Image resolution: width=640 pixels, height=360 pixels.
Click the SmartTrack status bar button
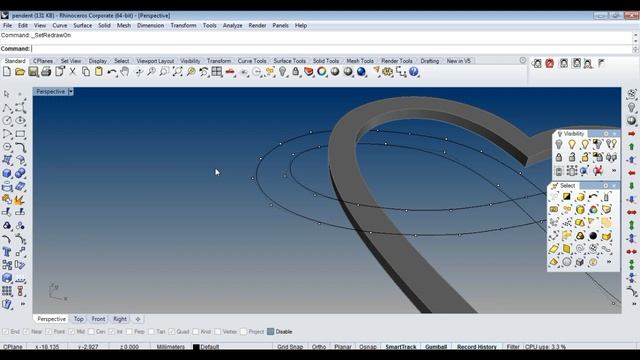(x=401, y=347)
